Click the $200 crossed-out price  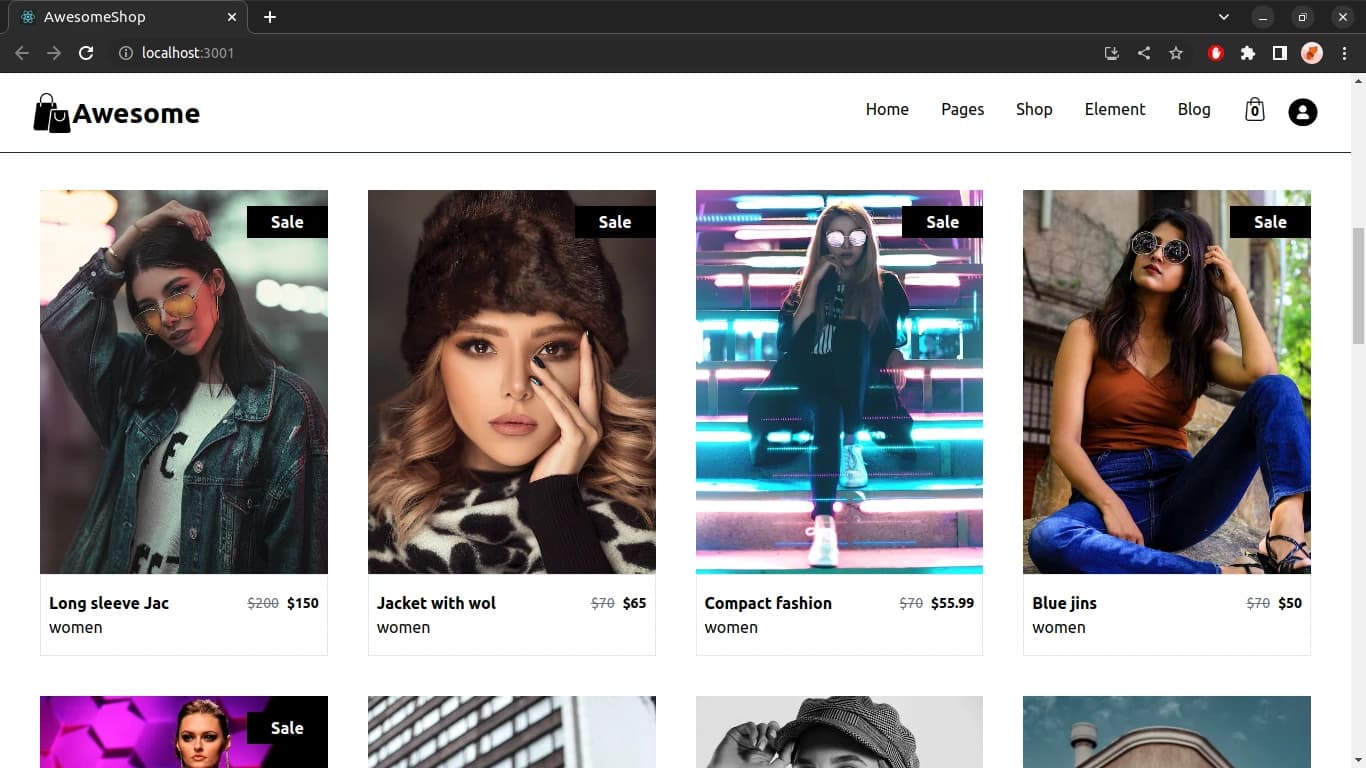[x=263, y=603]
